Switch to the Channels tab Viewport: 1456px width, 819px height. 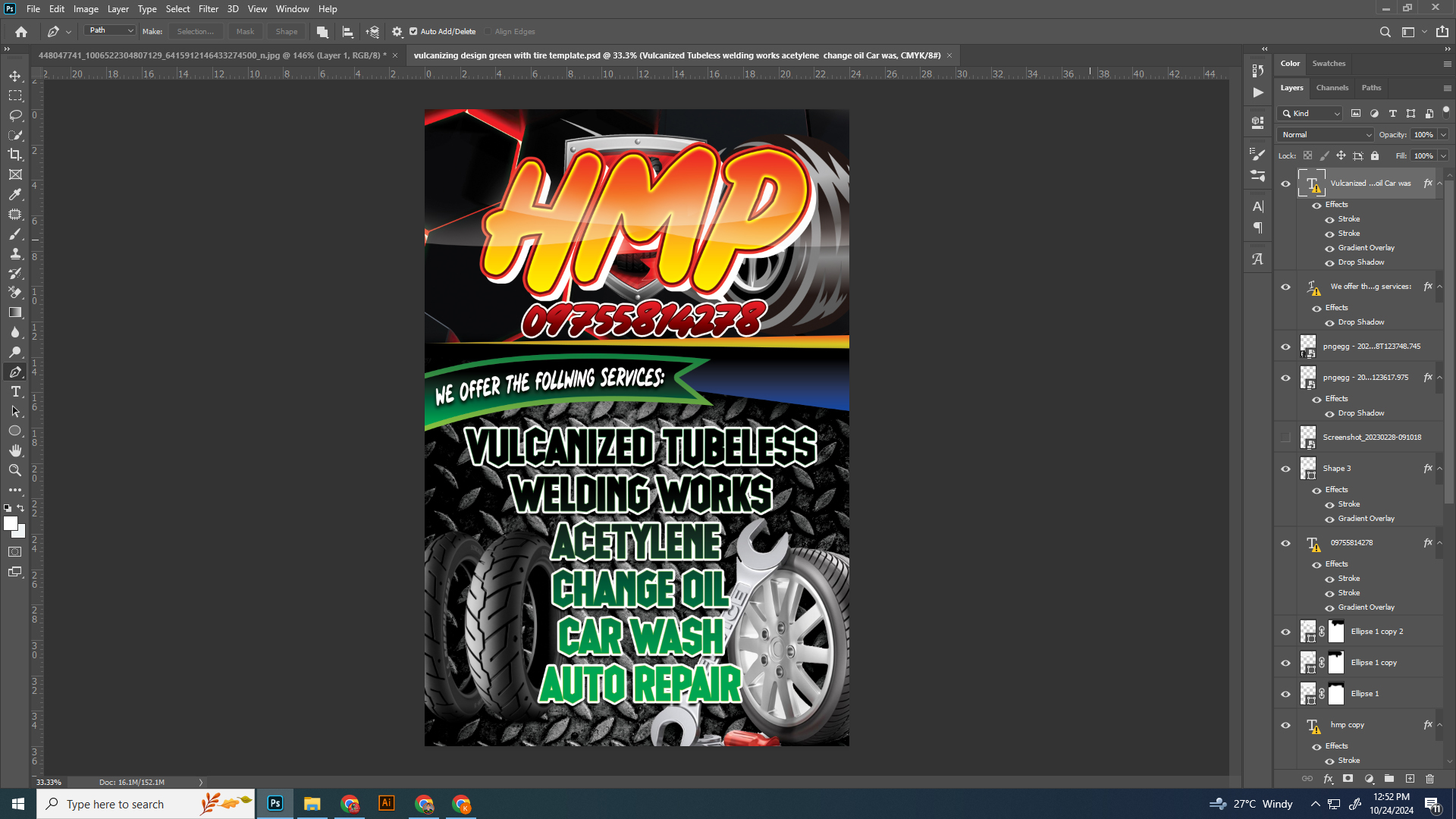[1332, 88]
